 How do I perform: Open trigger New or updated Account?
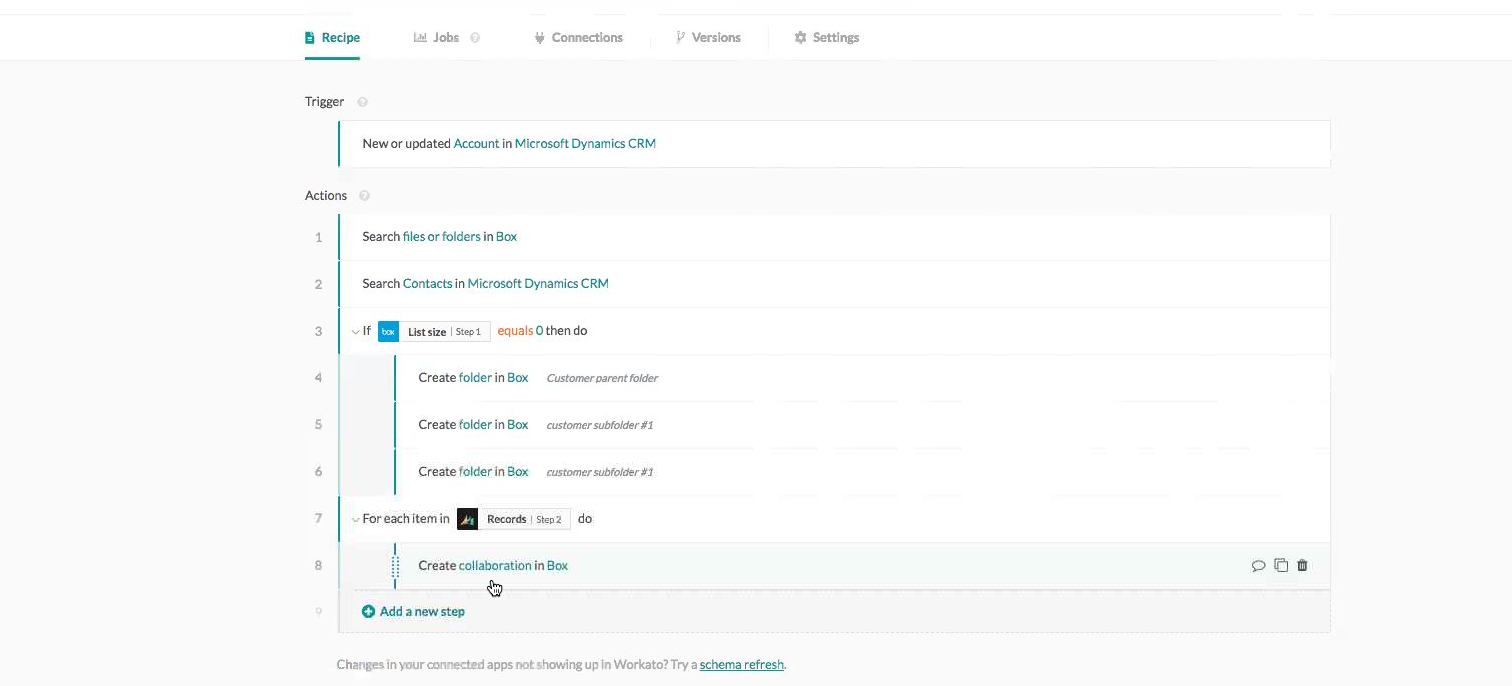[x=834, y=144]
